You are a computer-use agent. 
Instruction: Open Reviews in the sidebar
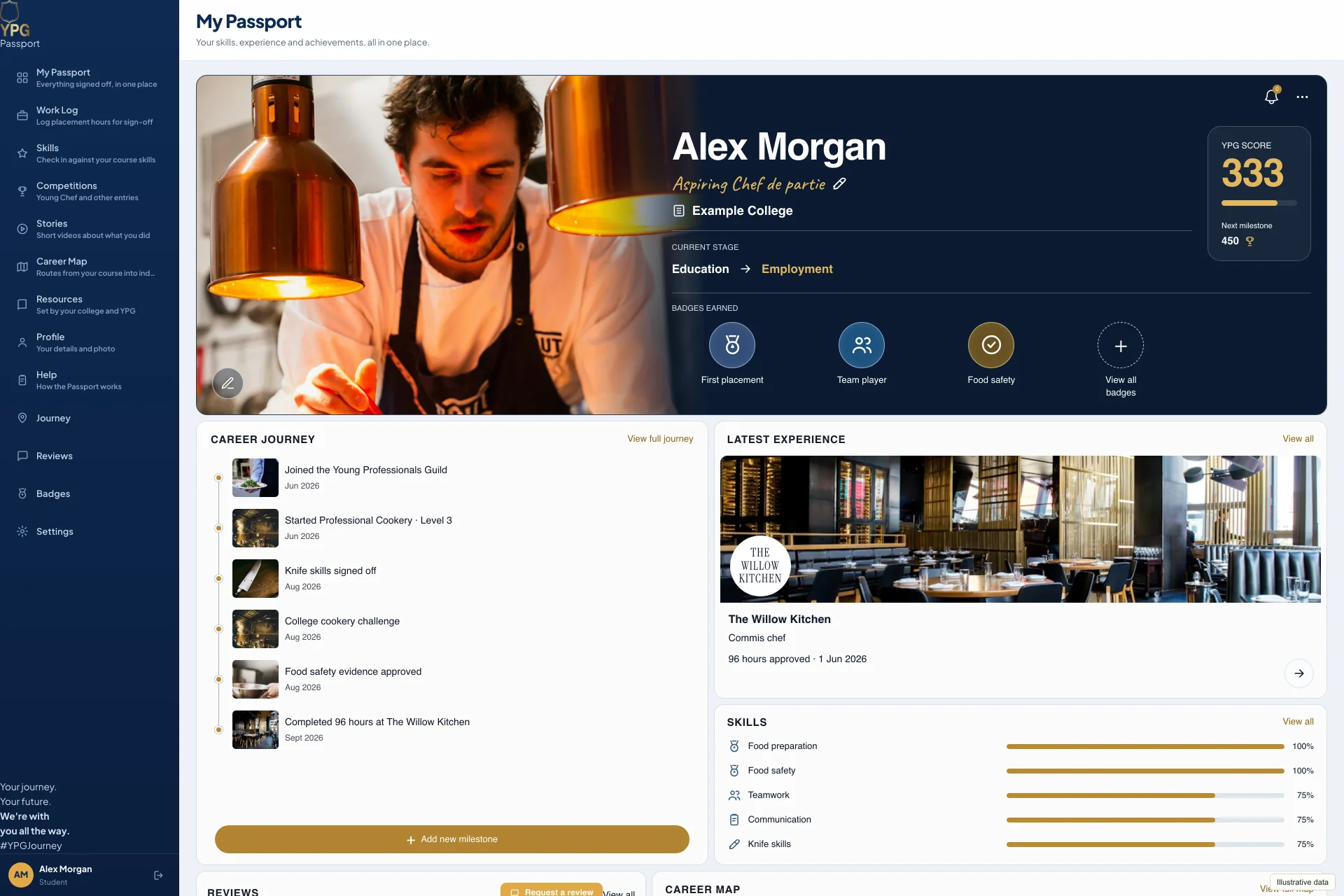[x=90, y=456]
